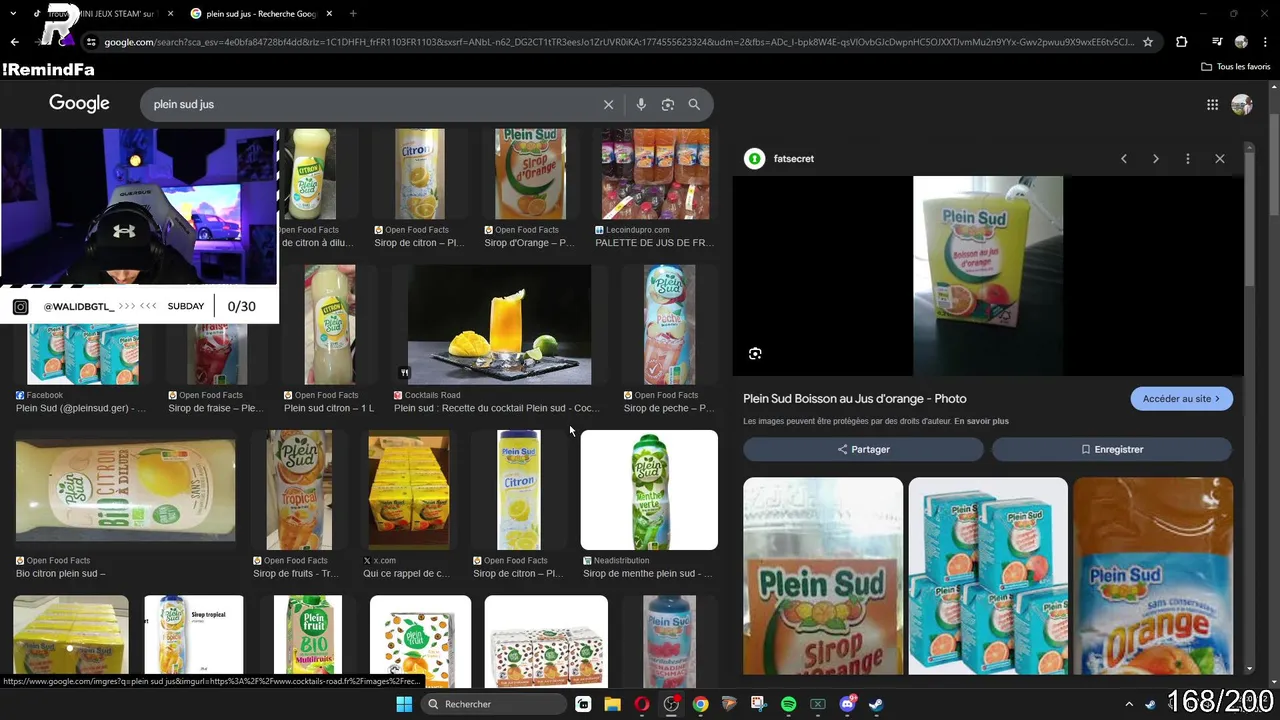Image resolution: width=1280 pixels, height=720 pixels.
Task: Click the Partager button
Action: tap(863, 449)
